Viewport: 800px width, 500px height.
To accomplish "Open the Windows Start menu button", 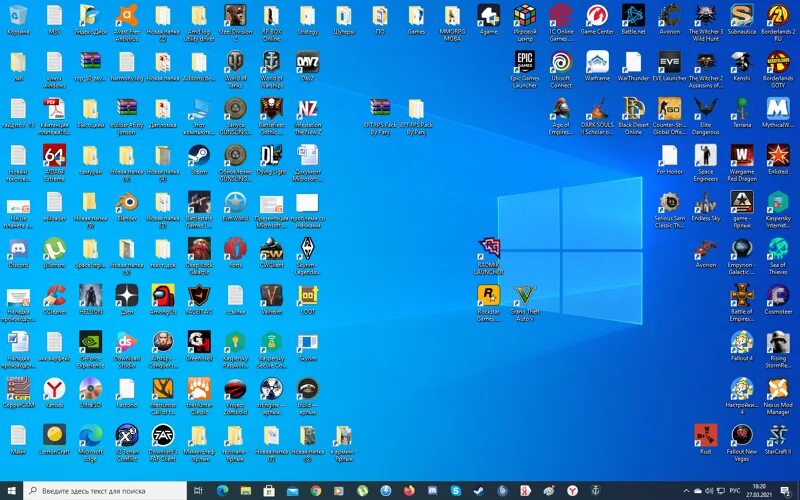I will 11,491.
